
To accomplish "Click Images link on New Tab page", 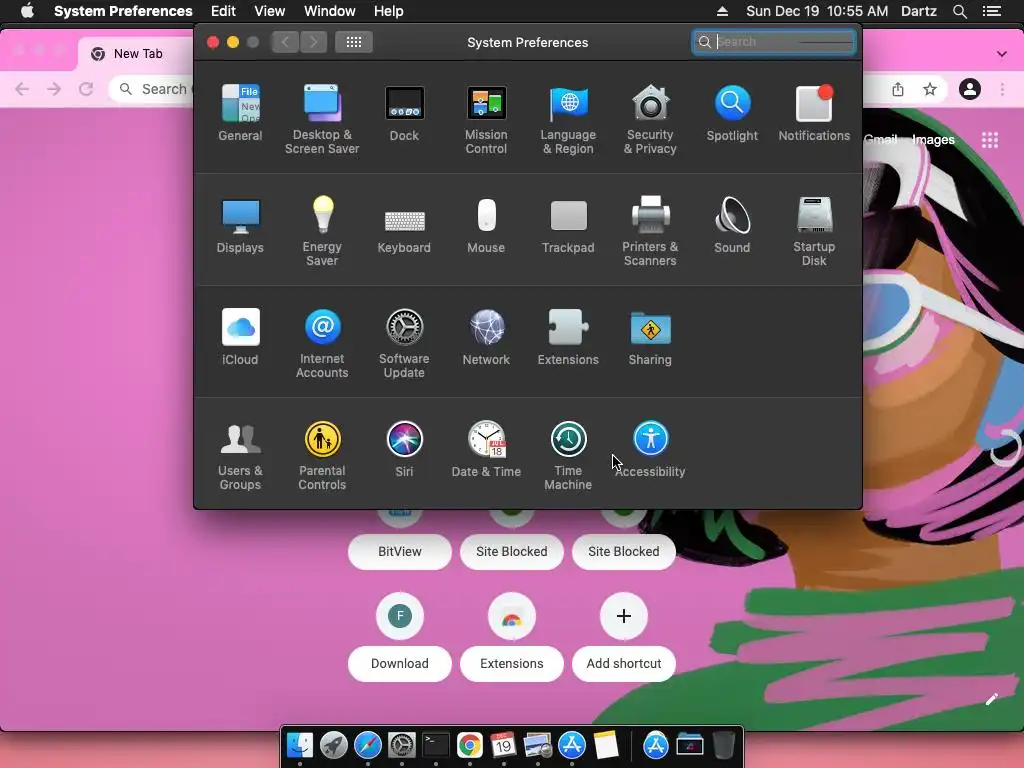I will [x=933, y=140].
